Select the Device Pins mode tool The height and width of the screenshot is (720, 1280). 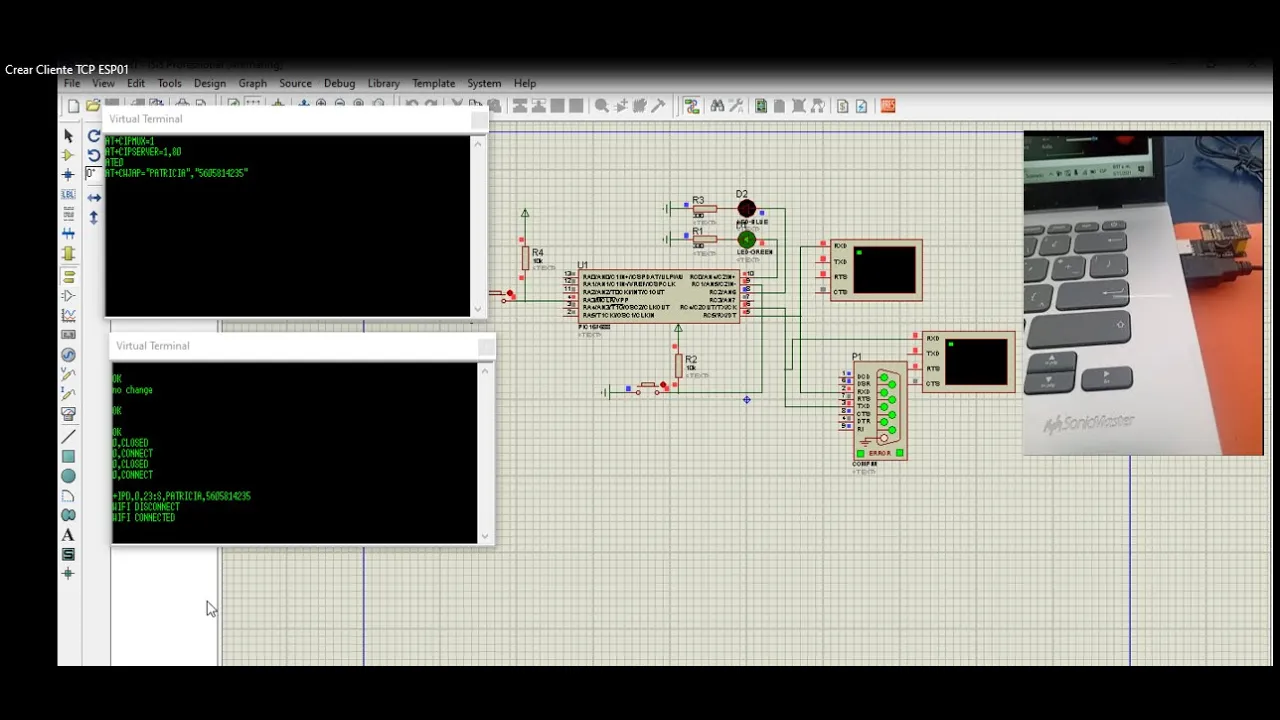pos(68,296)
